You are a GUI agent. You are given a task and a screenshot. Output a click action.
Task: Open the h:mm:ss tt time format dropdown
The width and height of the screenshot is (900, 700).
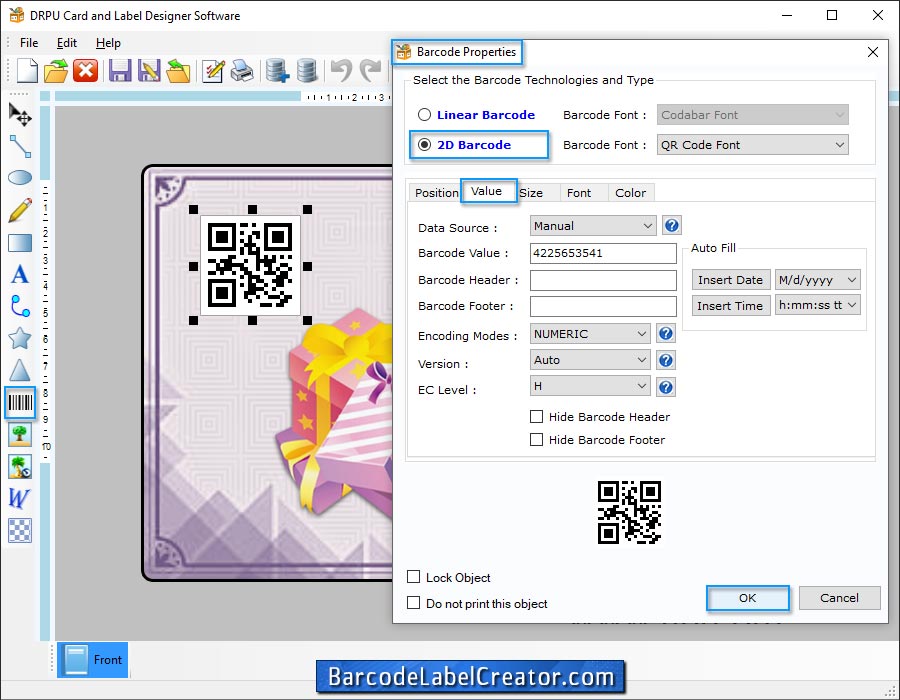pyautogui.click(x=817, y=305)
